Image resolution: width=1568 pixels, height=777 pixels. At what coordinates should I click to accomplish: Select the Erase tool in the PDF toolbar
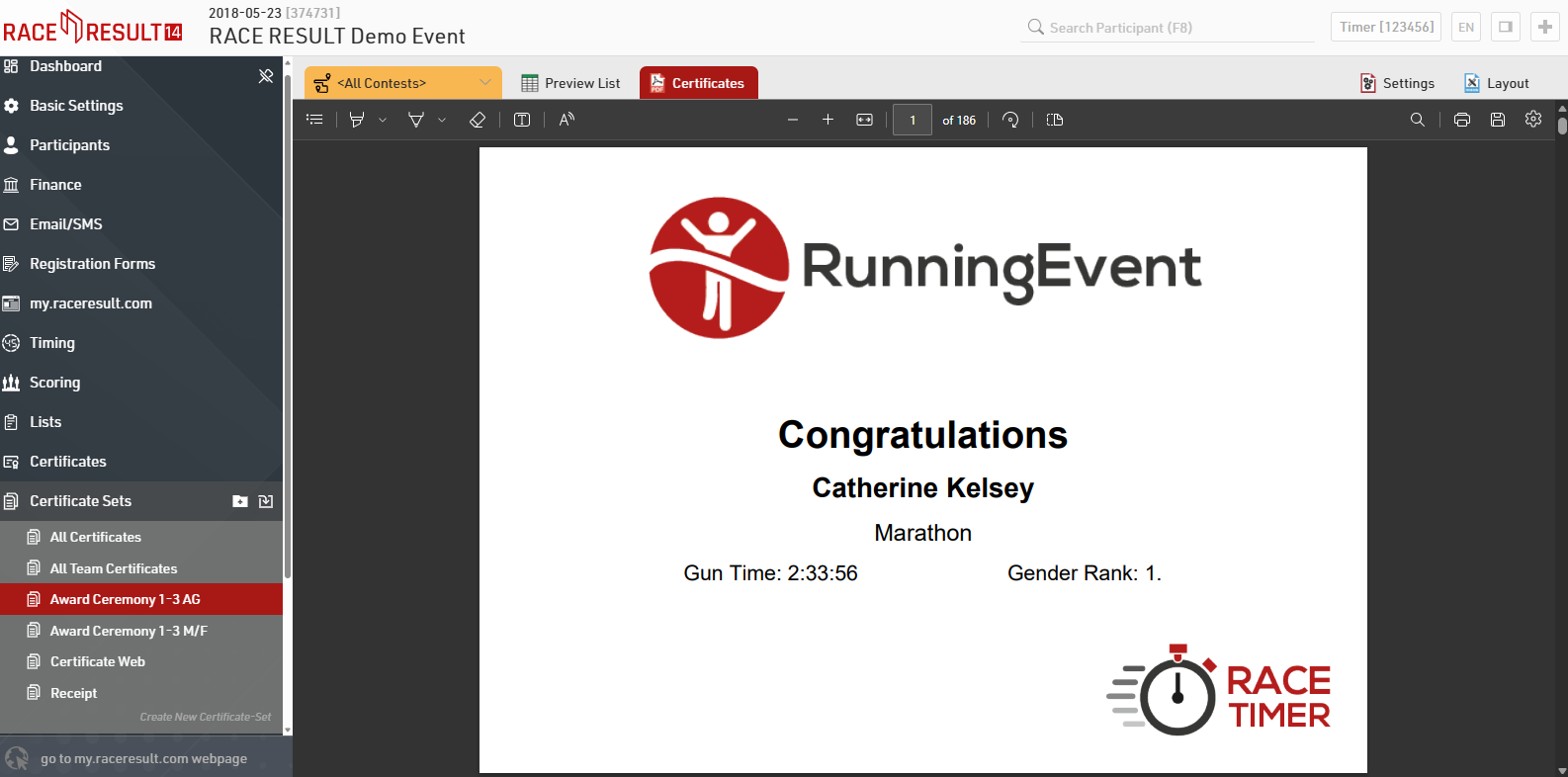(x=478, y=120)
